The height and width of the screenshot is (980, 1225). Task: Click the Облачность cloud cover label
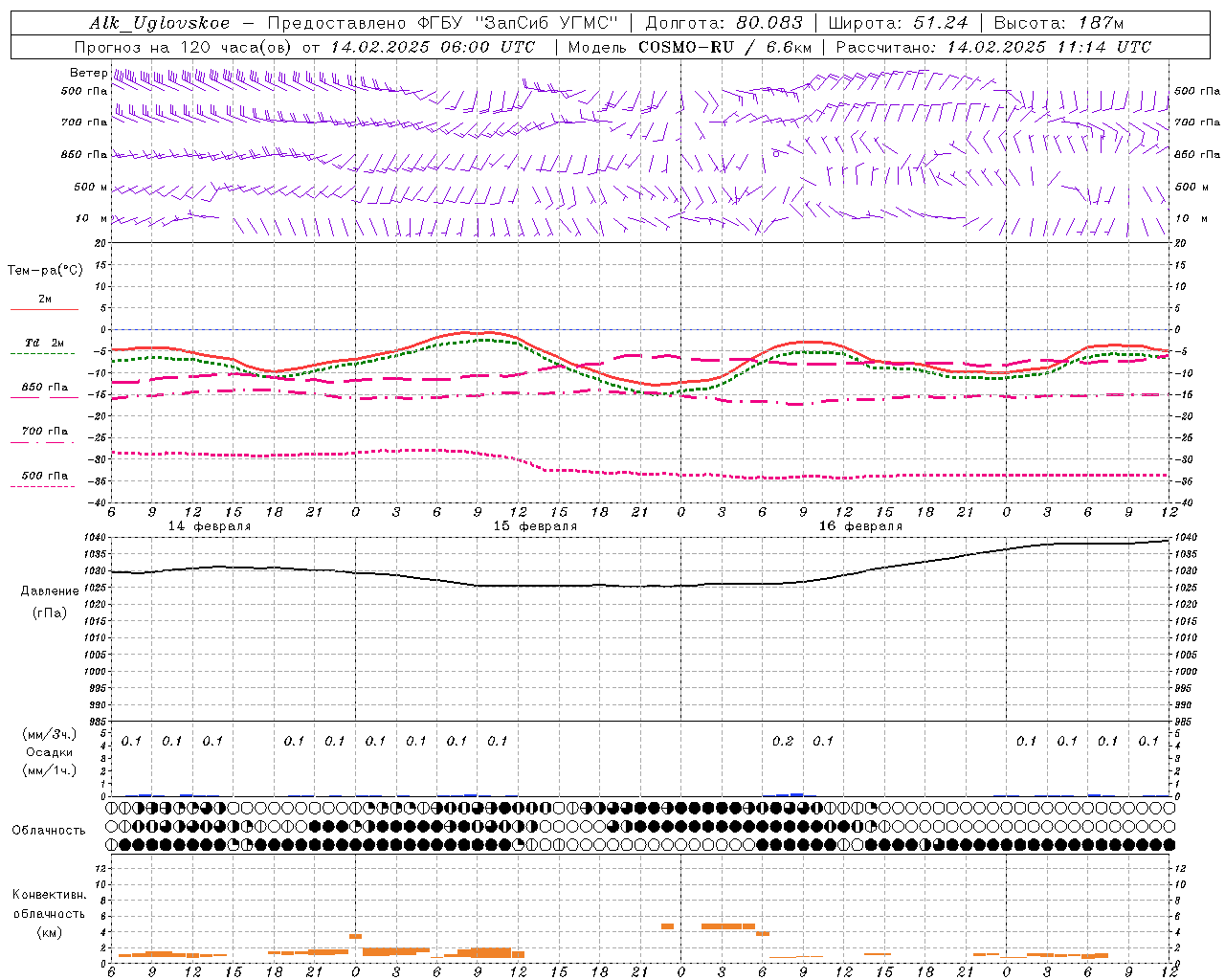click(x=49, y=831)
